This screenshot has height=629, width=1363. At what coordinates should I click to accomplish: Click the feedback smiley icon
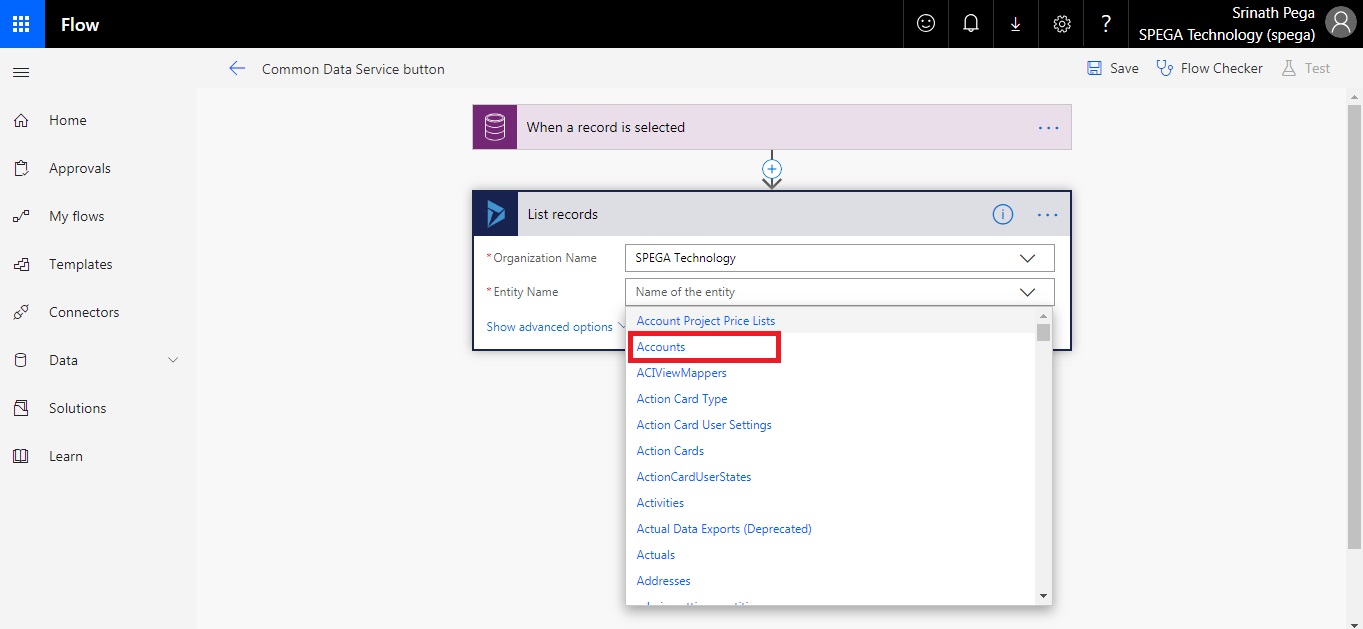pyautogui.click(x=926, y=24)
